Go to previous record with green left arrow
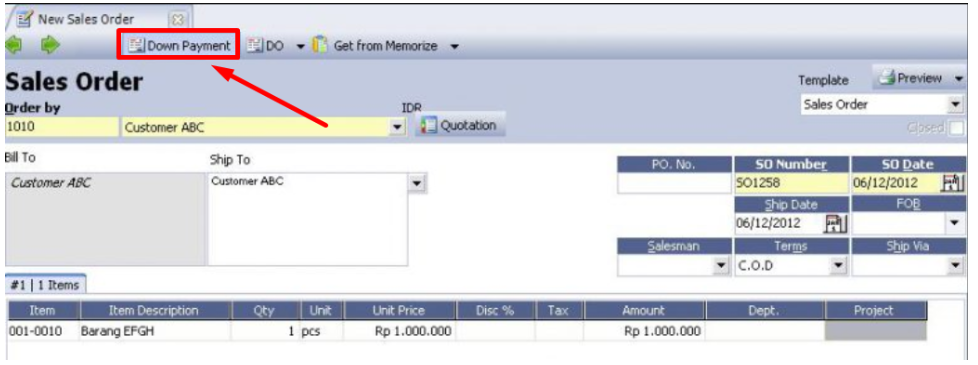 pos(14,46)
